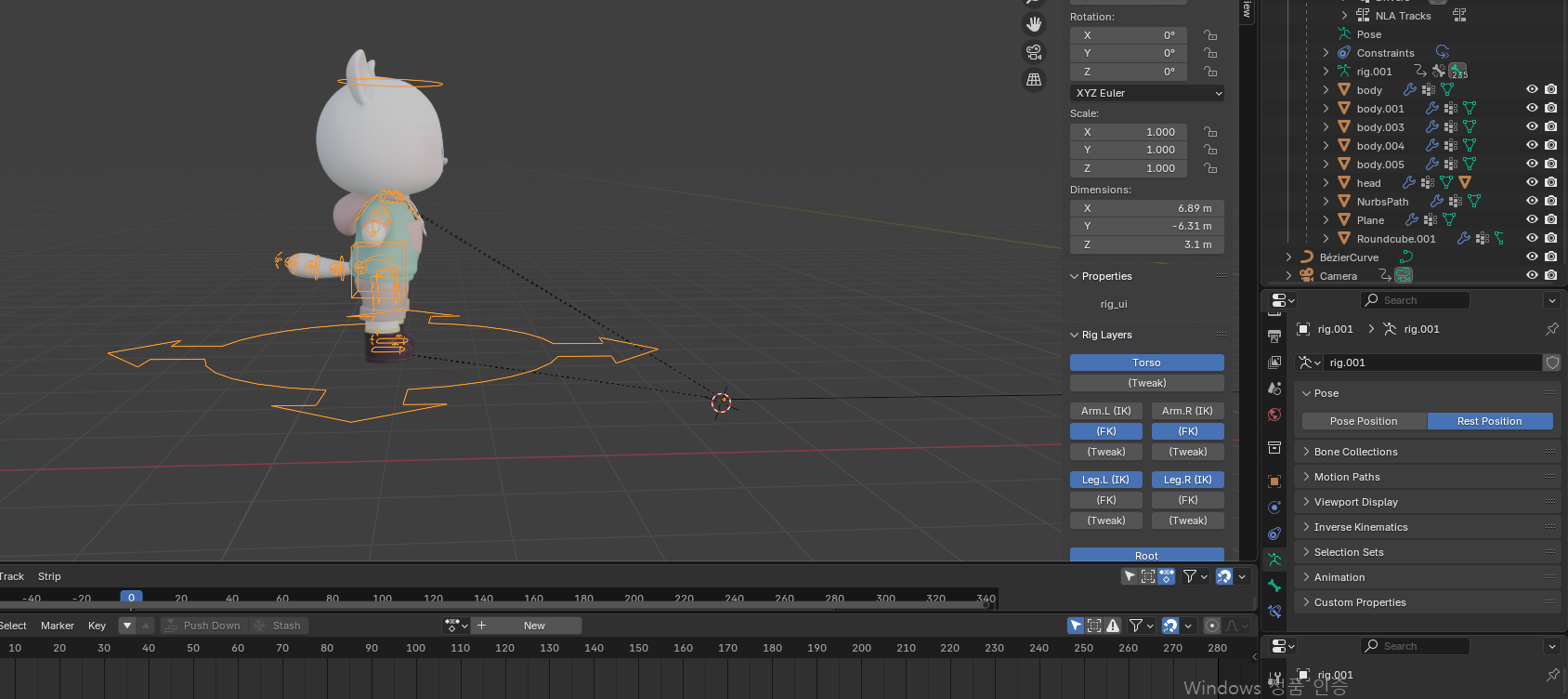This screenshot has width=1568, height=699.
Task: Switch perspective/orthographic with grid icon
Action: click(1034, 80)
